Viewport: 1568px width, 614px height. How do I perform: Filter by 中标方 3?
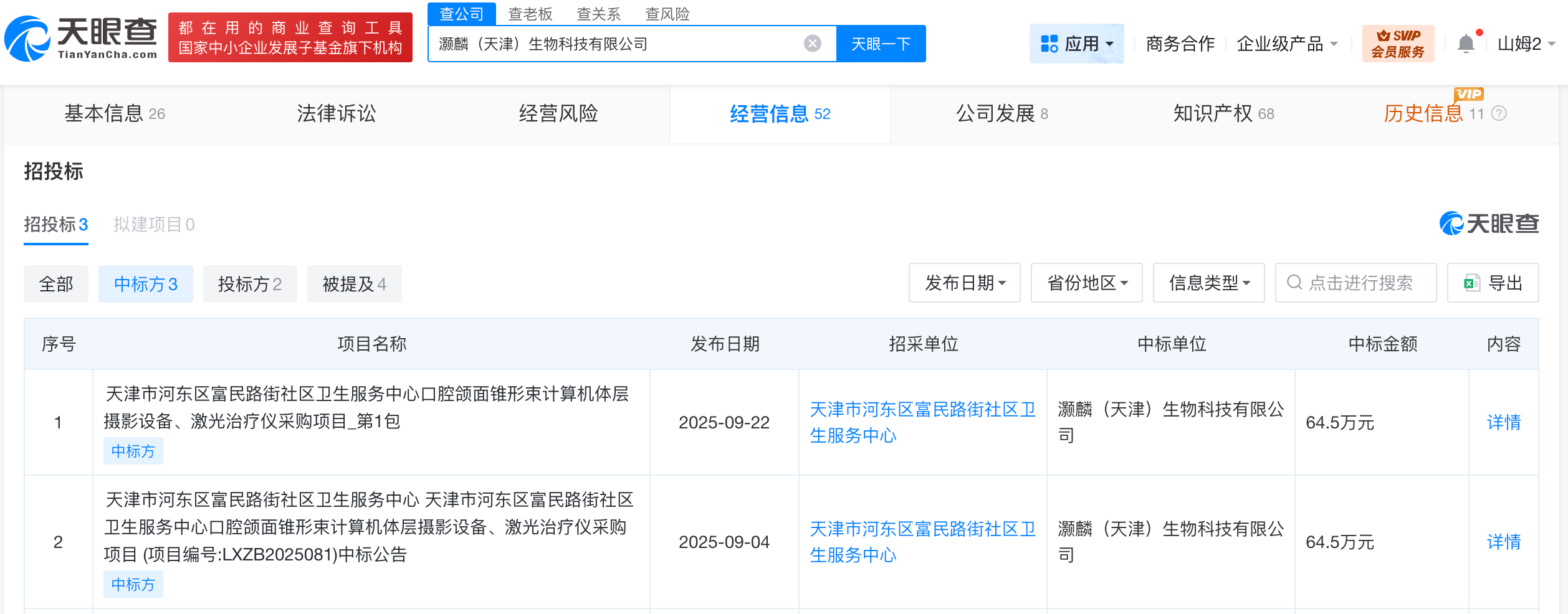coord(146,284)
